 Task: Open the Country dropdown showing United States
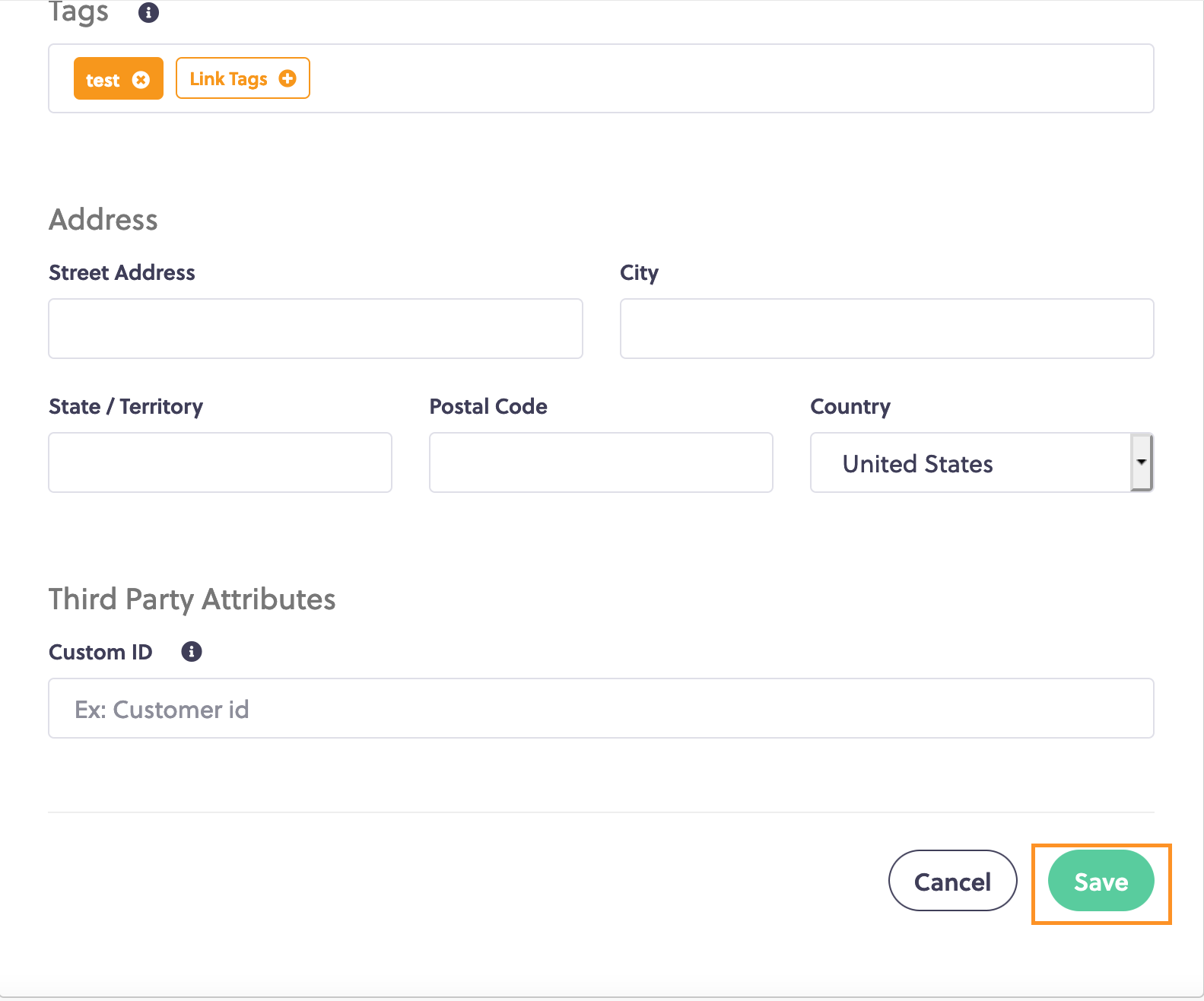click(982, 462)
